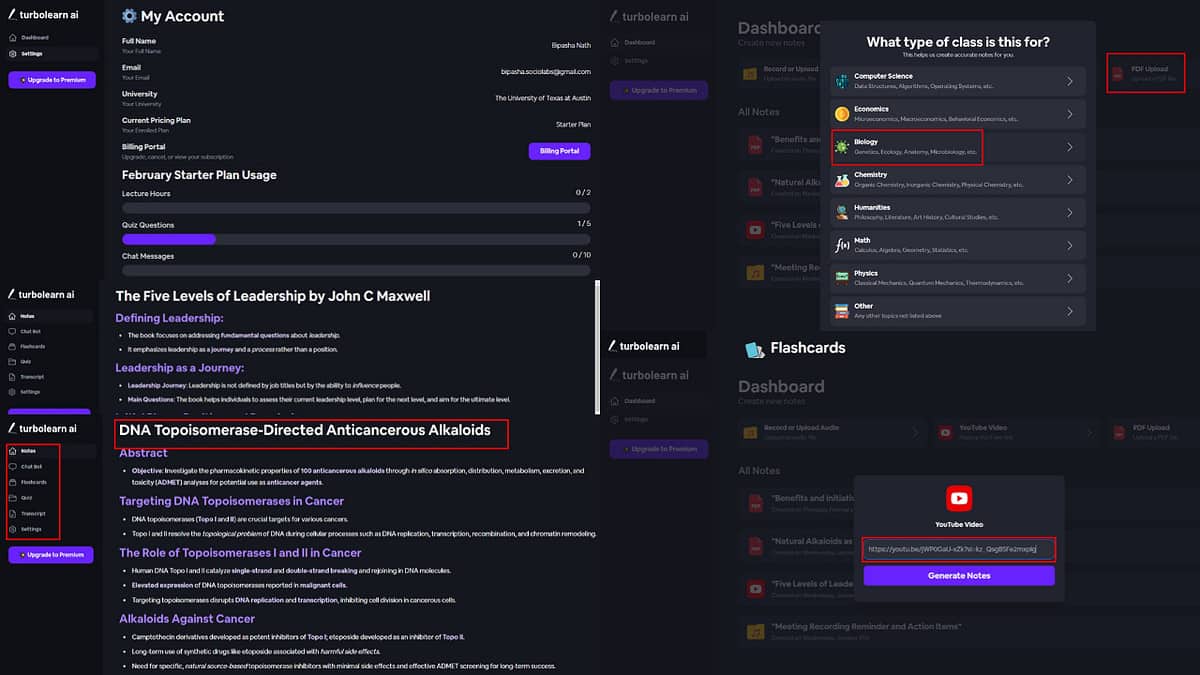Select email bipasha.sociolabs@gmail.com
This screenshot has width=1200, height=675.
[x=545, y=72]
